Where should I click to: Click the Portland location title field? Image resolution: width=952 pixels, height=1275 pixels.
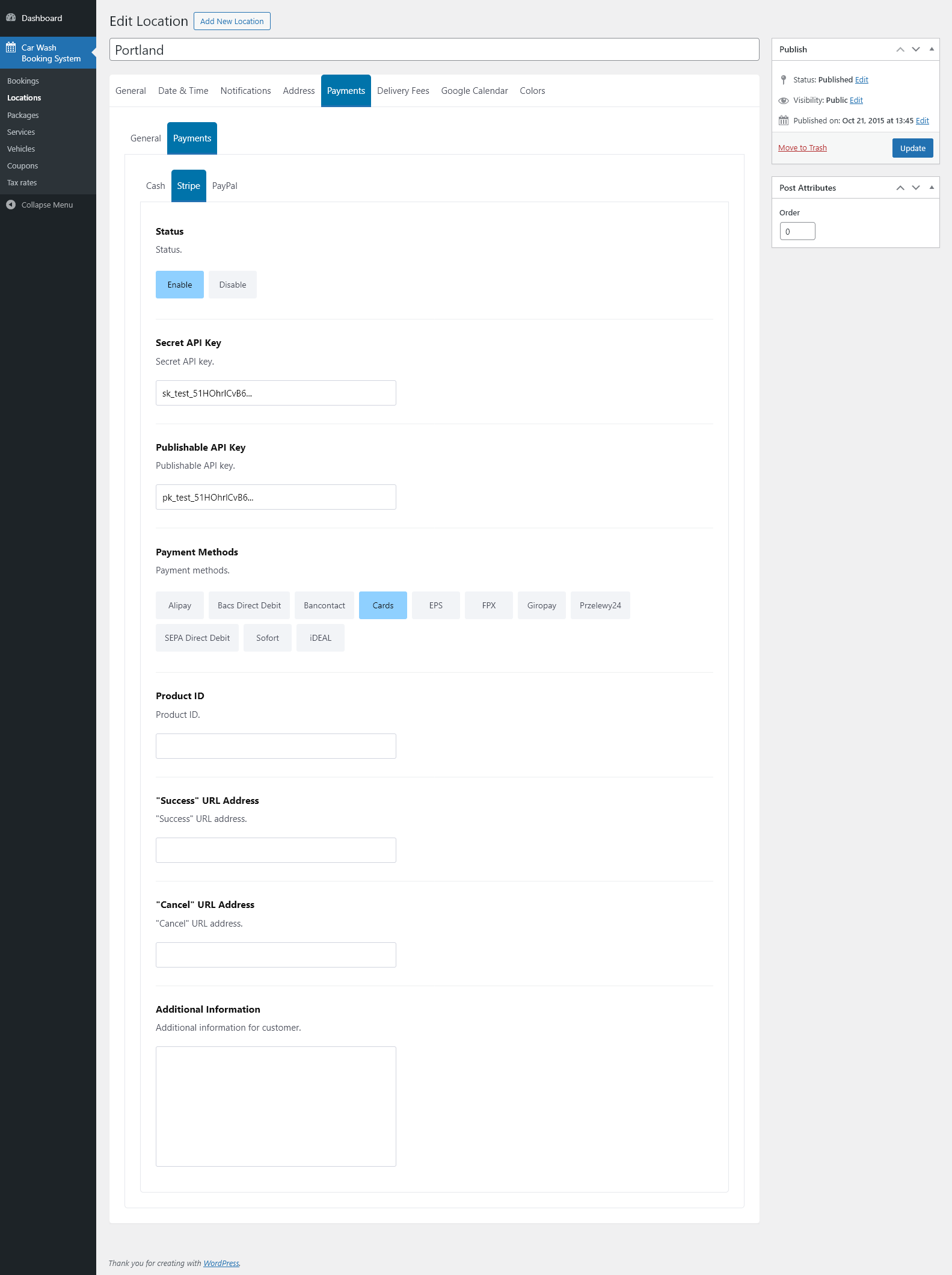[x=434, y=50]
